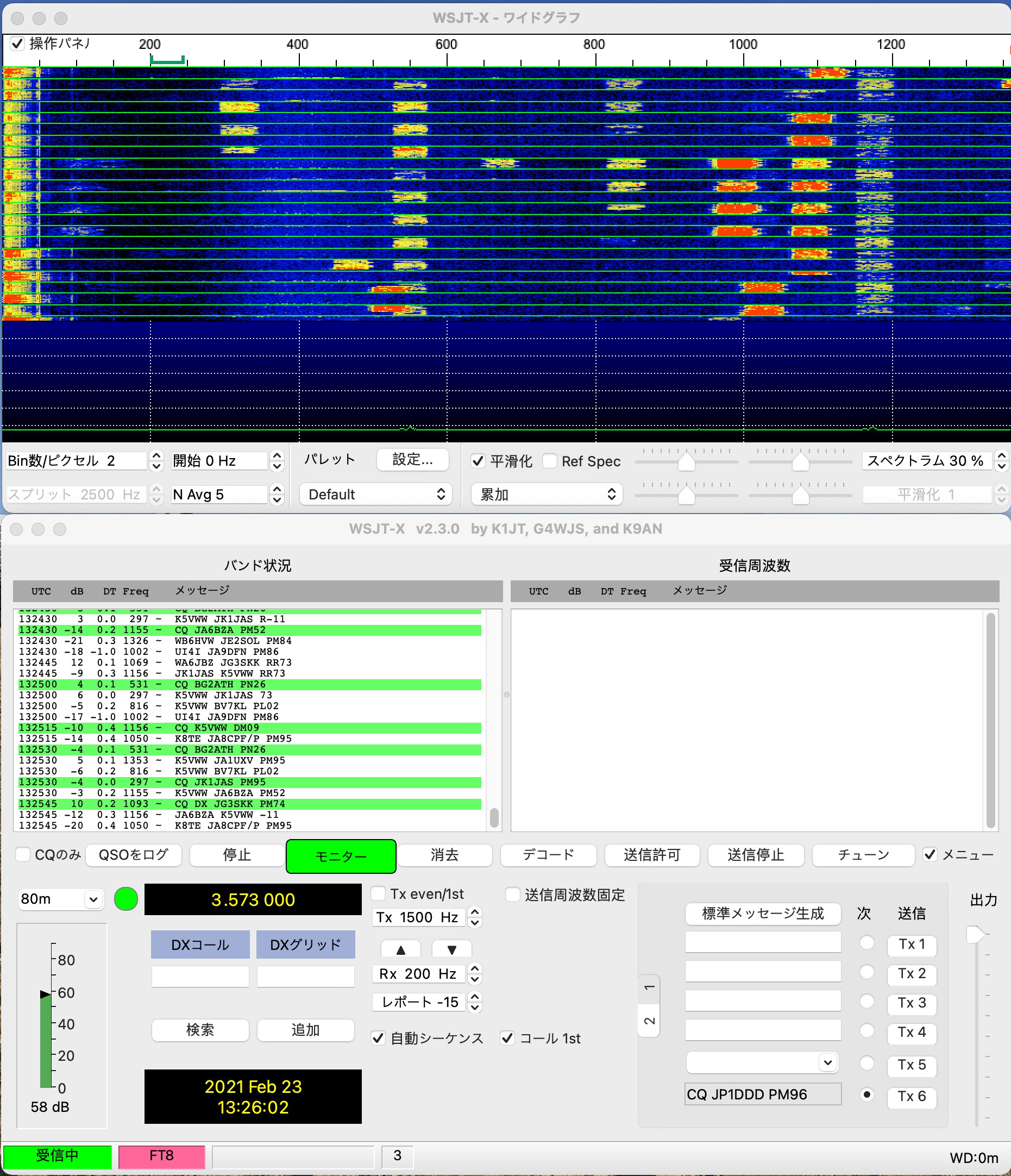The height and width of the screenshot is (1176, 1011).
Task: Select the 次 radio button for Tx 6
Action: pyautogui.click(x=866, y=1094)
